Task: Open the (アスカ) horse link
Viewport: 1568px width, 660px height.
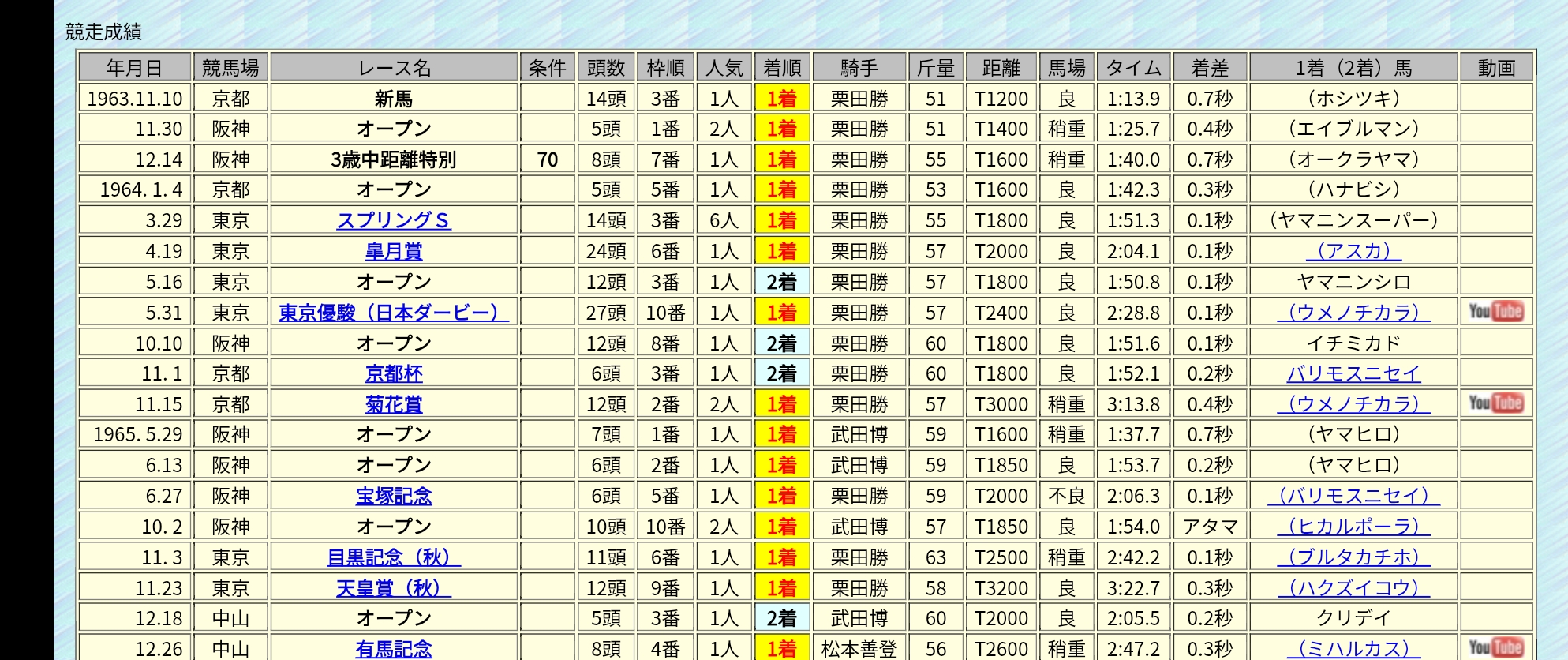Action: (x=1353, y=251)
